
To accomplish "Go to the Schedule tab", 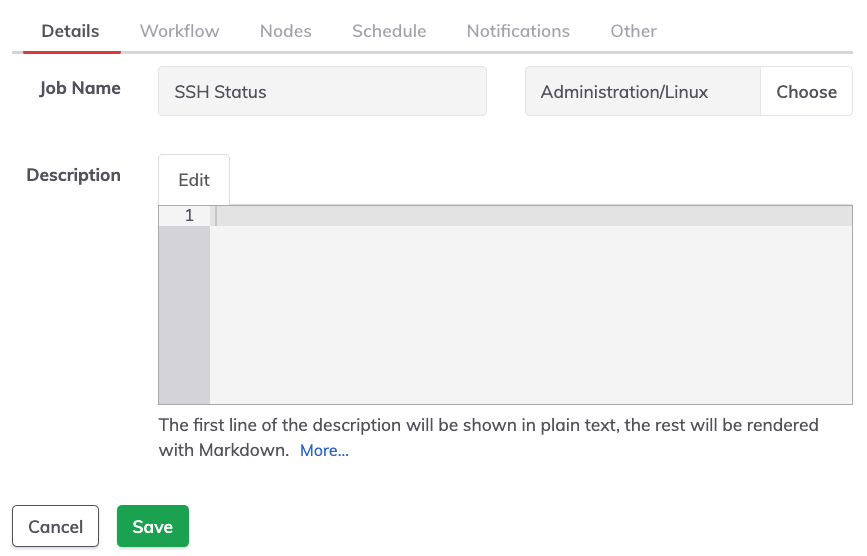I will [389, 31].
